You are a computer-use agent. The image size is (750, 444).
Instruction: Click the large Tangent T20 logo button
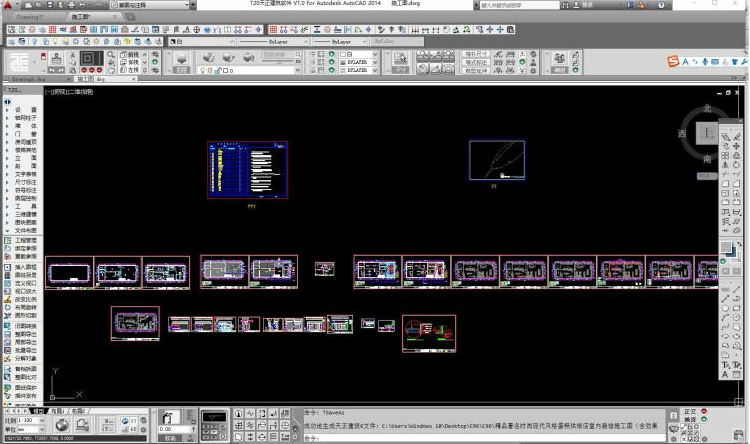click(20, 62)
